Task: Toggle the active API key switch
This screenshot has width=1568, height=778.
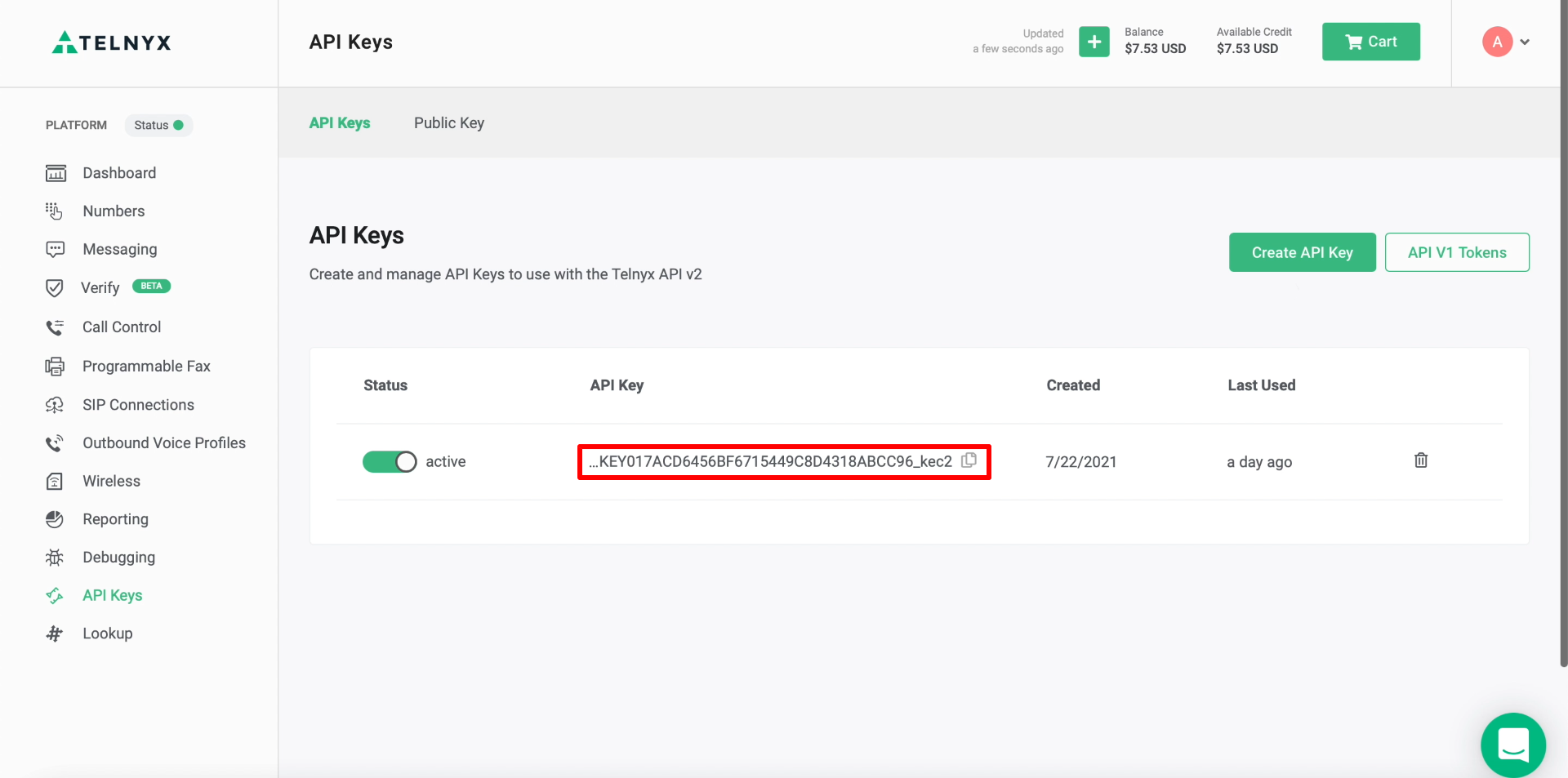Action: tap(390, 462)
